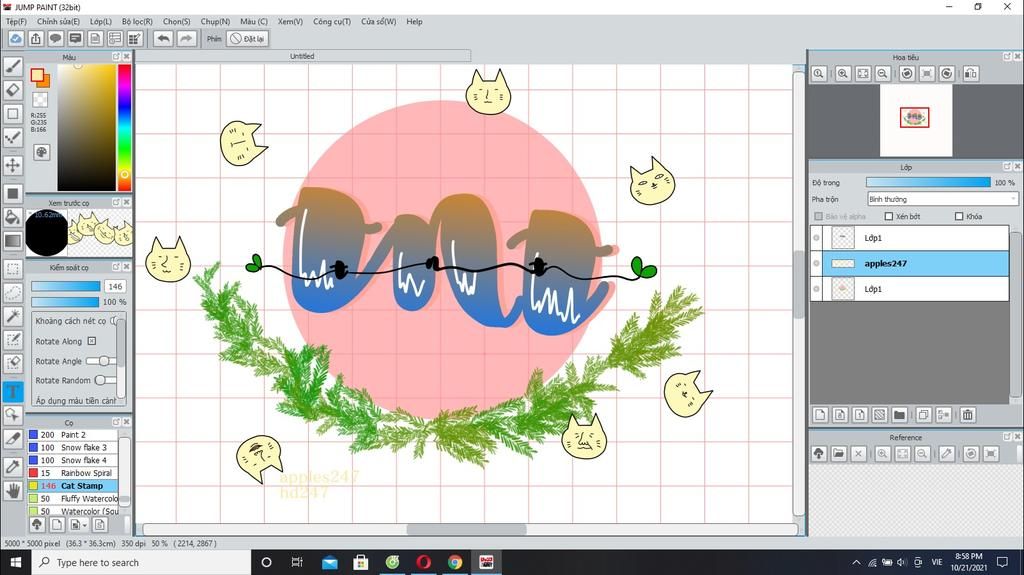This screenshot has height=575, width=1024.
Task: Select the Paint 2 brush
Action: pos(72,435)
